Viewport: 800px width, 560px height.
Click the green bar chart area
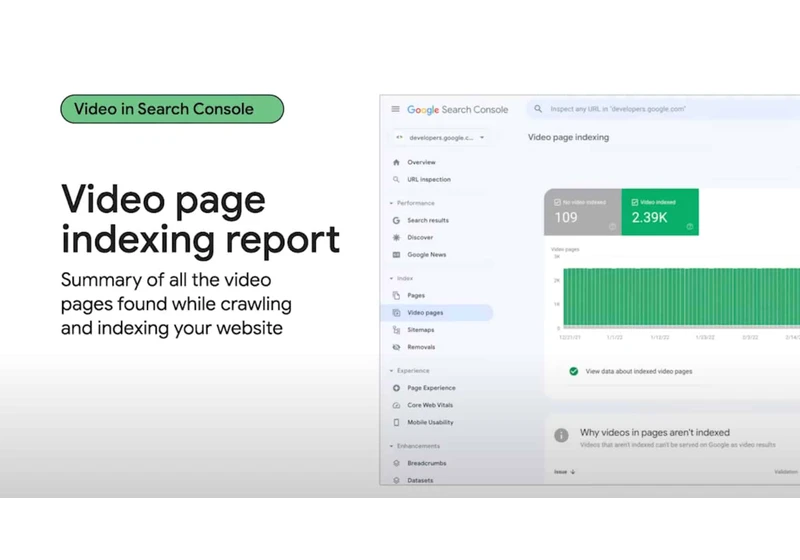(x=682, y=297)
